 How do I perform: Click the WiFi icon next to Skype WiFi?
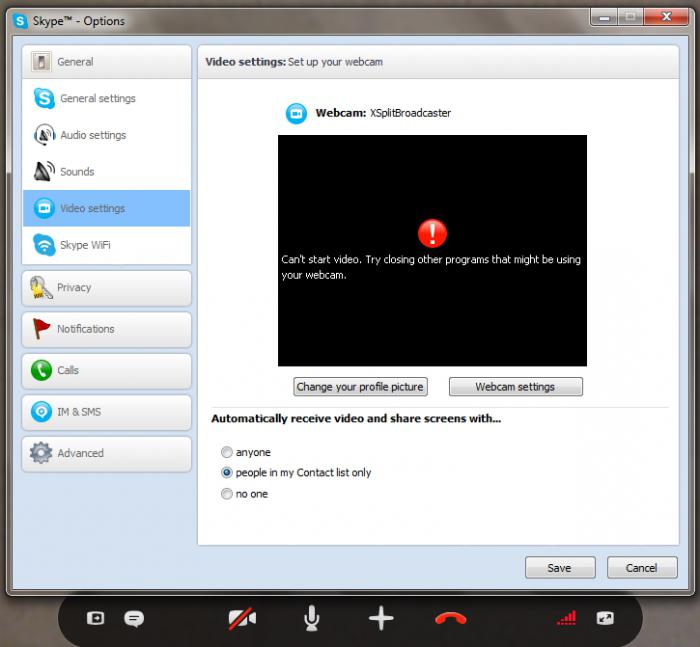tap(44, 245)
